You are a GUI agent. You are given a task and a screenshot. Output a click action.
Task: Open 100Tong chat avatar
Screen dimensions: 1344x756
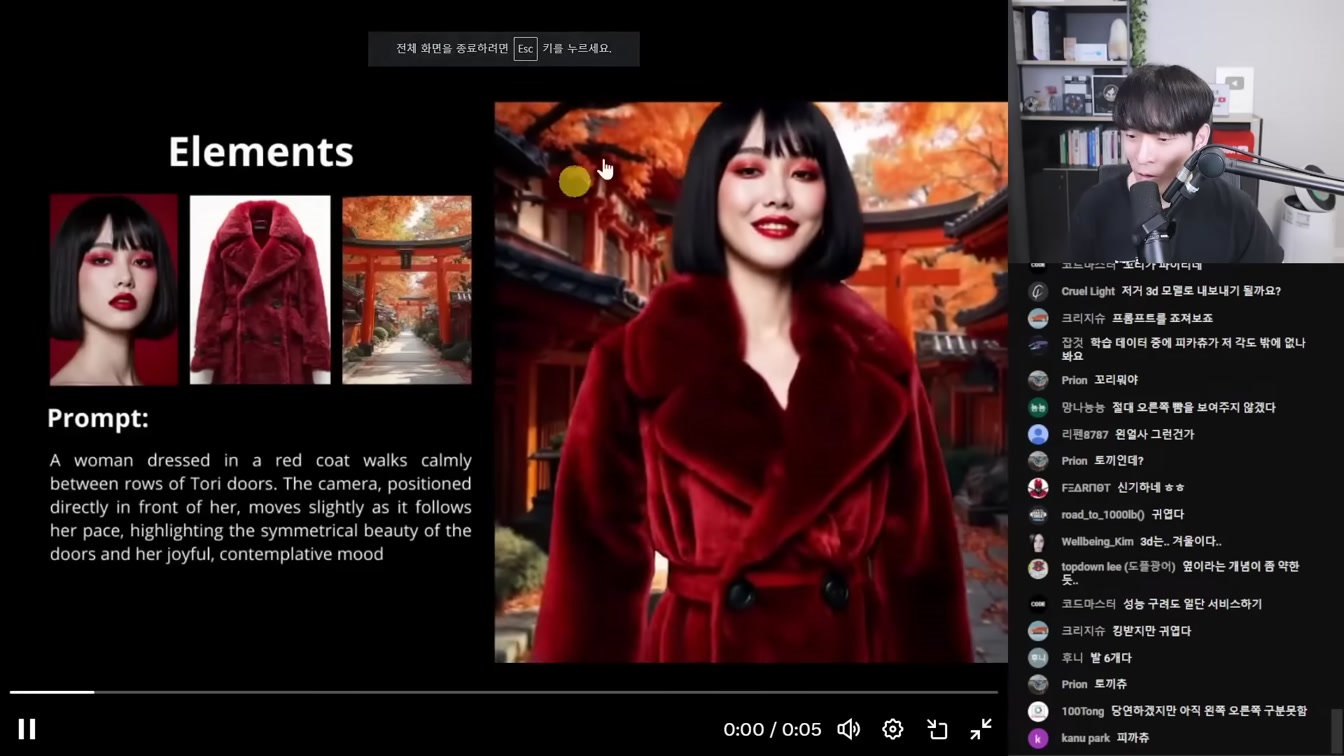[x=1038, y=711]
